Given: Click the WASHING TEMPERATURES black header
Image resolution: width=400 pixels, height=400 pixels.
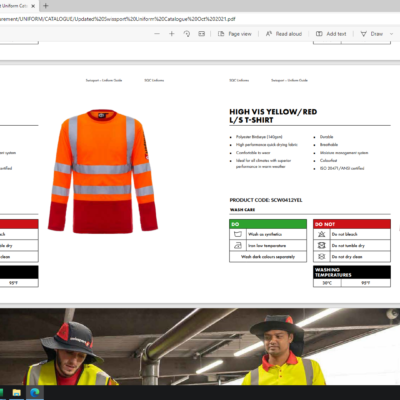Looking at the screenshot, I should point(352,272).
